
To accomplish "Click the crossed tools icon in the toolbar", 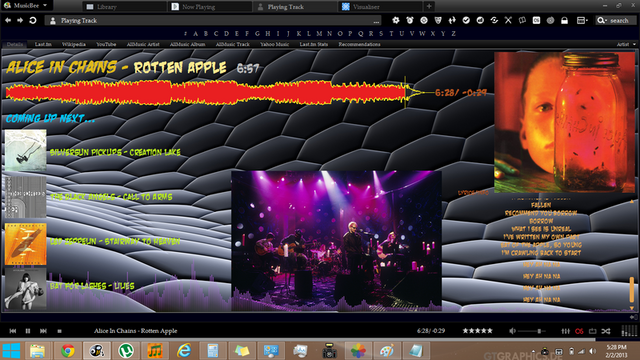I will pyautogui.click(x=508, y=20).
